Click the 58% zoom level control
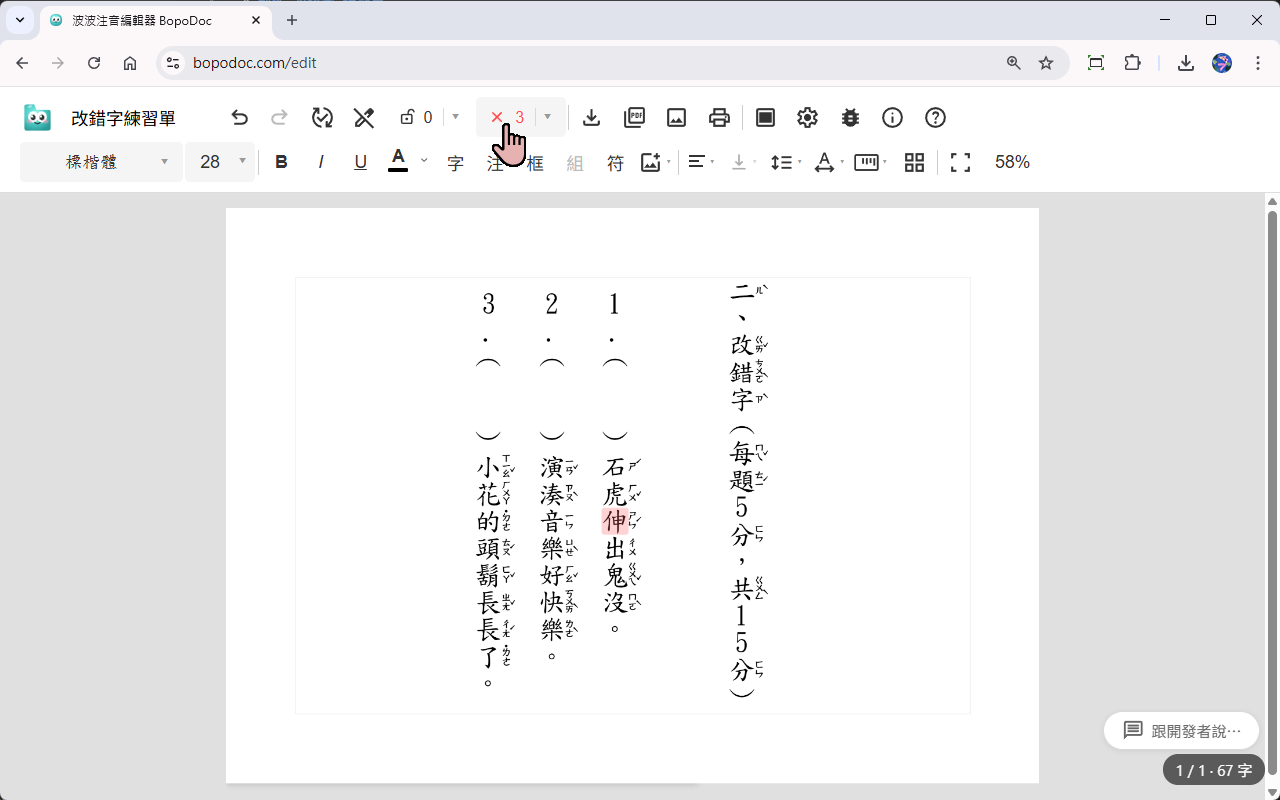Image resolution: width=1280 pixels, height=800 pixels. click(x=1011, y=161)
